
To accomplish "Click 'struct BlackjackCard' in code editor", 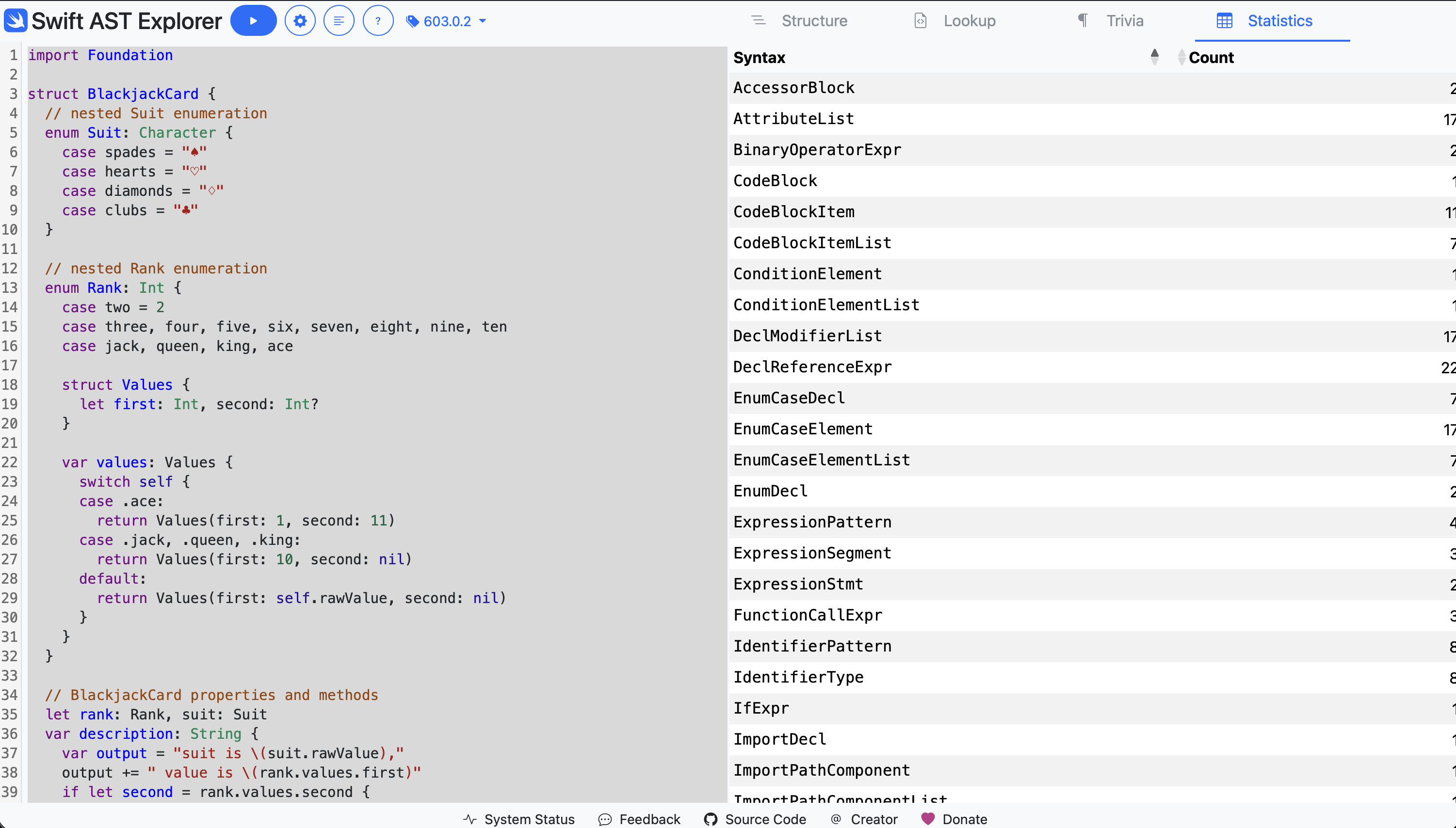I will click(x=113, y=94).
